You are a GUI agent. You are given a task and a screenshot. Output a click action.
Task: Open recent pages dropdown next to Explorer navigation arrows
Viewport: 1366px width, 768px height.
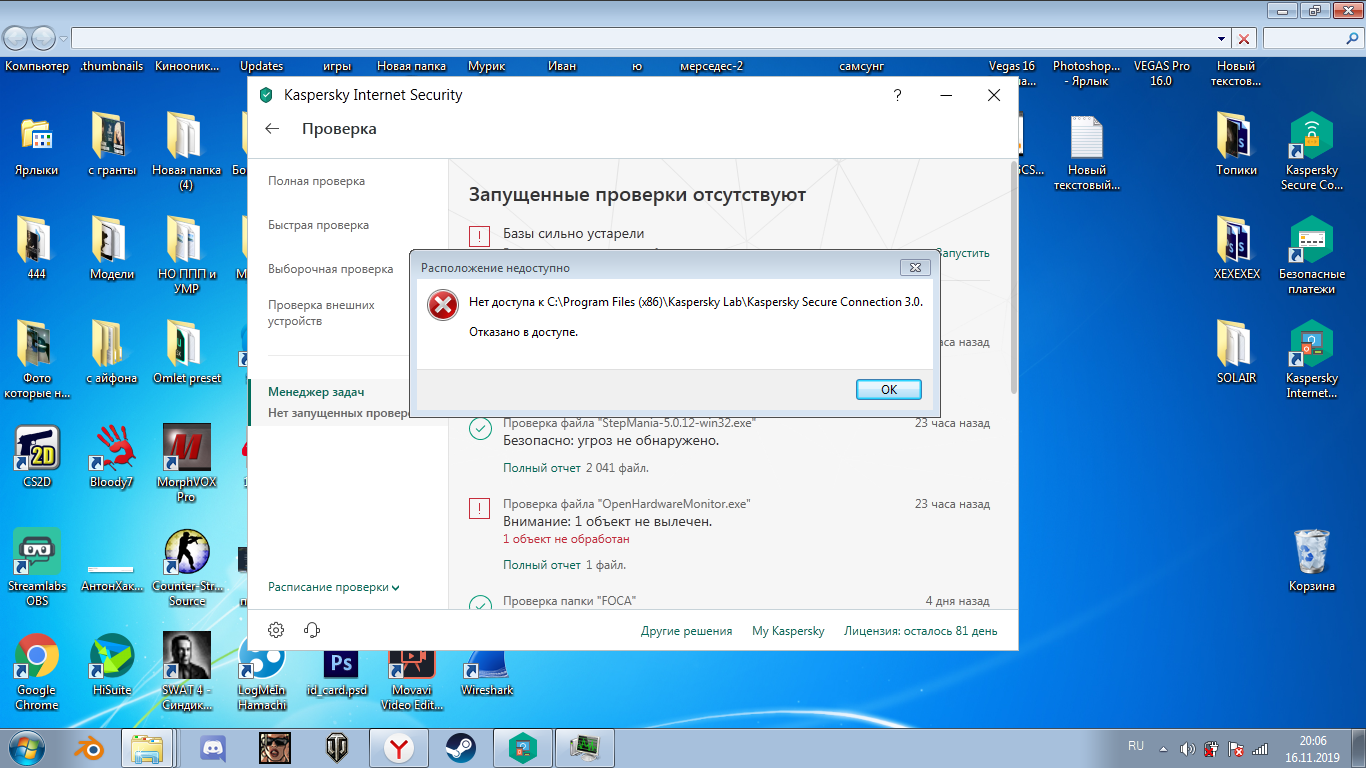coord(64,39)
